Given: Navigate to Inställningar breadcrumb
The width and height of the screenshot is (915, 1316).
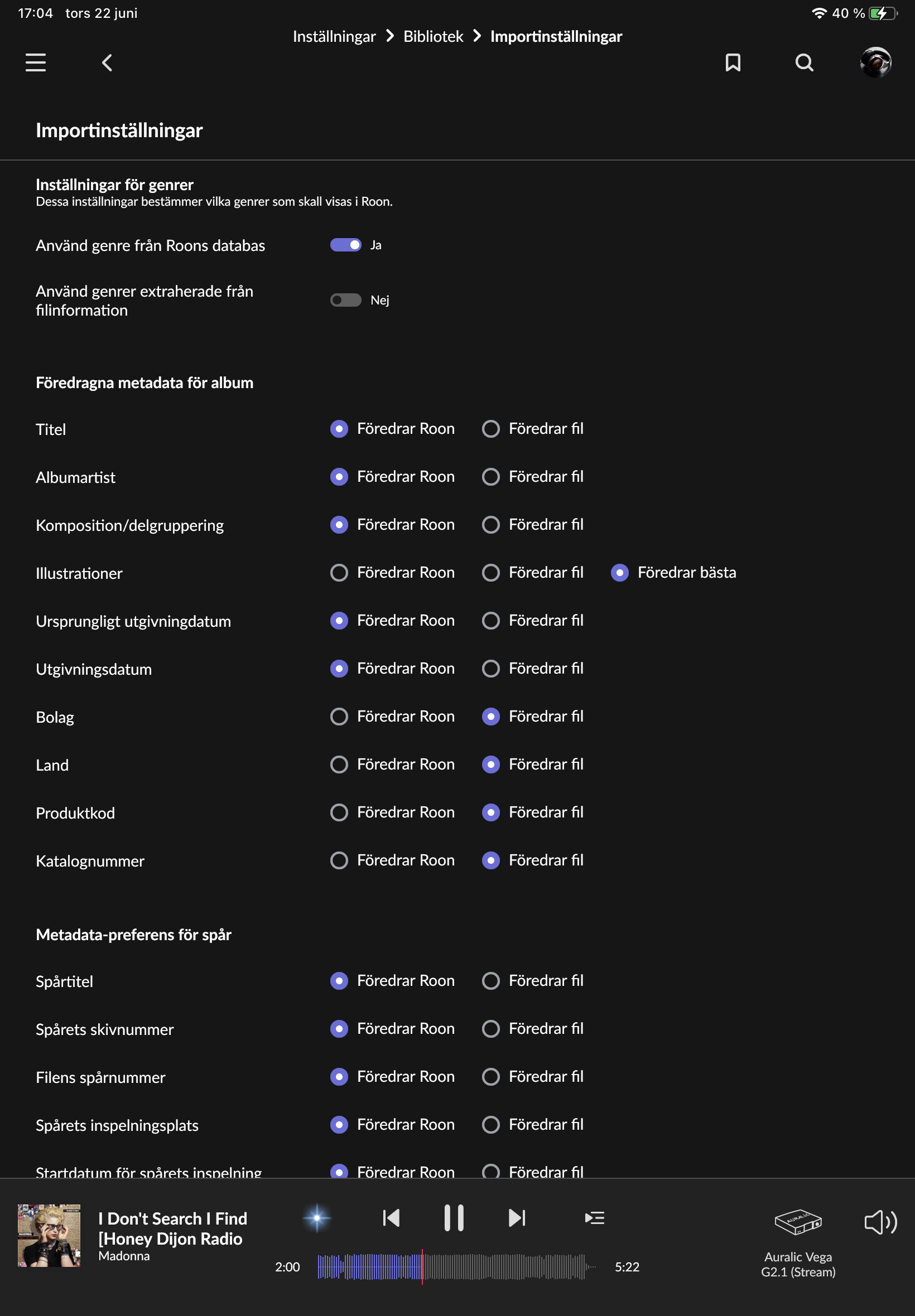Looking at the screenshot, I should coord(334,37).
